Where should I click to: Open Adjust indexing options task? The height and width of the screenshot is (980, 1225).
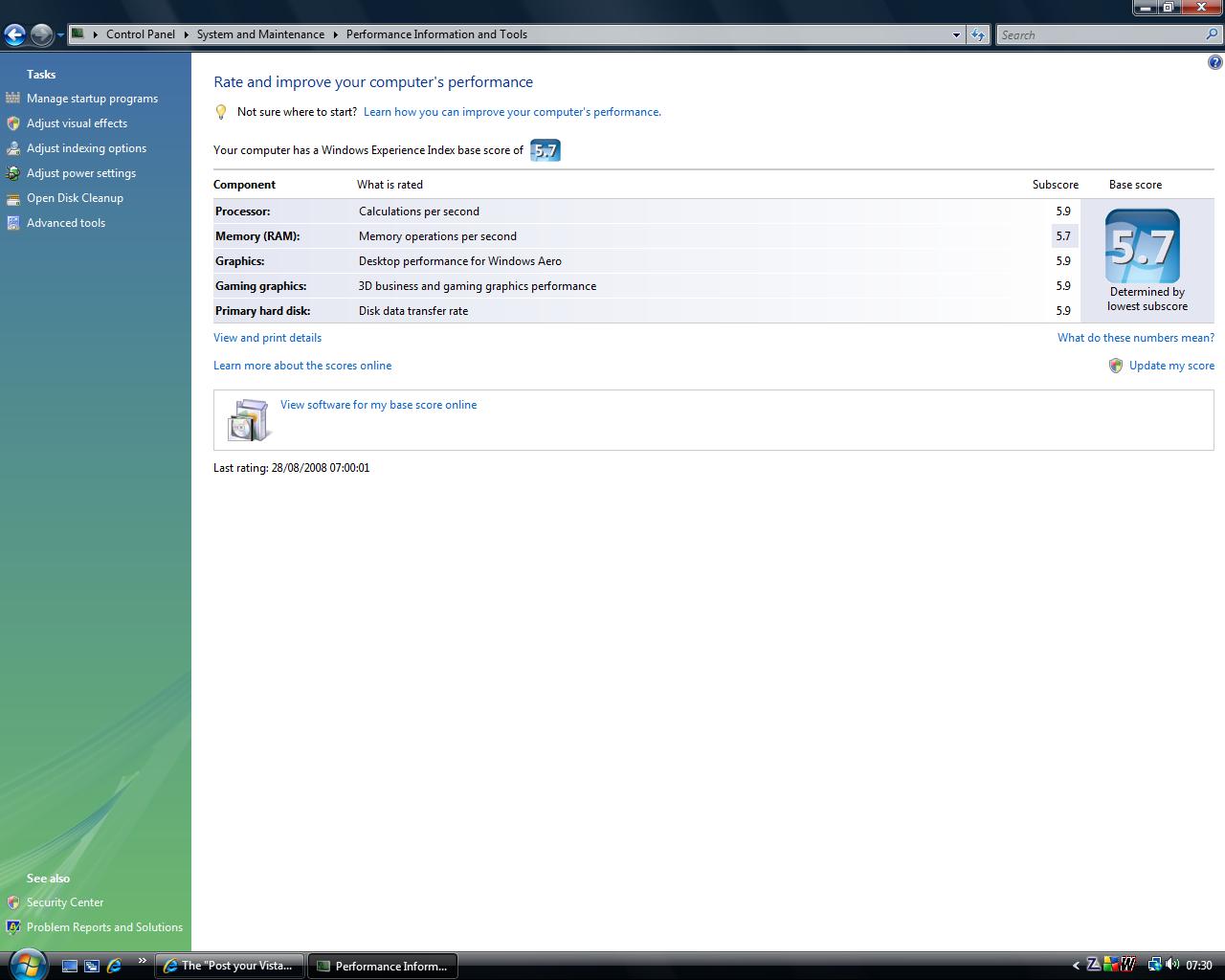(86, 148)
